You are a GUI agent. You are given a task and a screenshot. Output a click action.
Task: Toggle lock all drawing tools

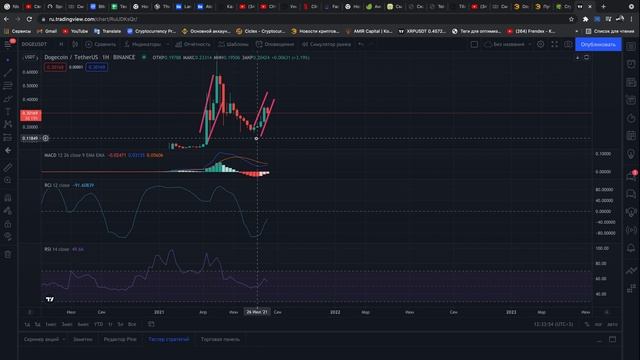pos(8,224)
